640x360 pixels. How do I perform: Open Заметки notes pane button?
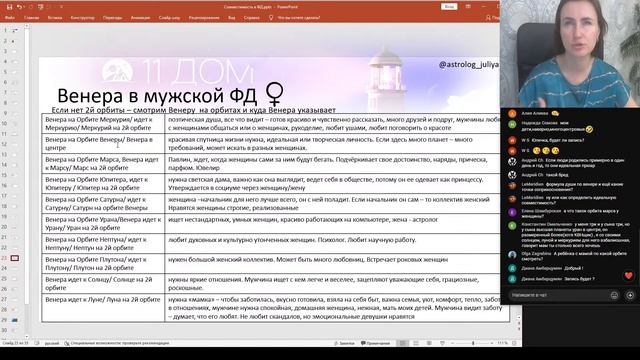tap(344, 343)
